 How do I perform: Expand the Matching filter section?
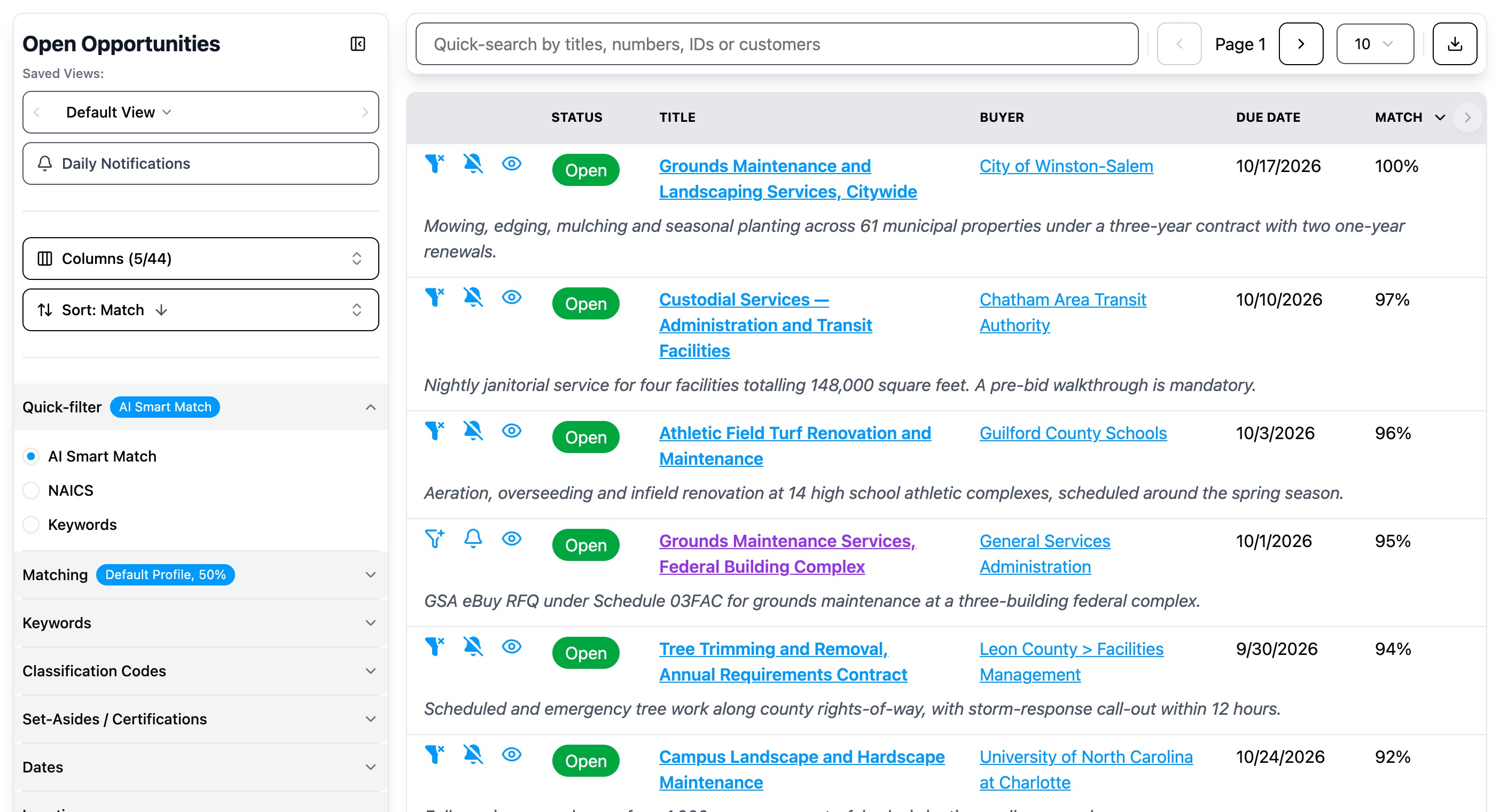[370, 575]
